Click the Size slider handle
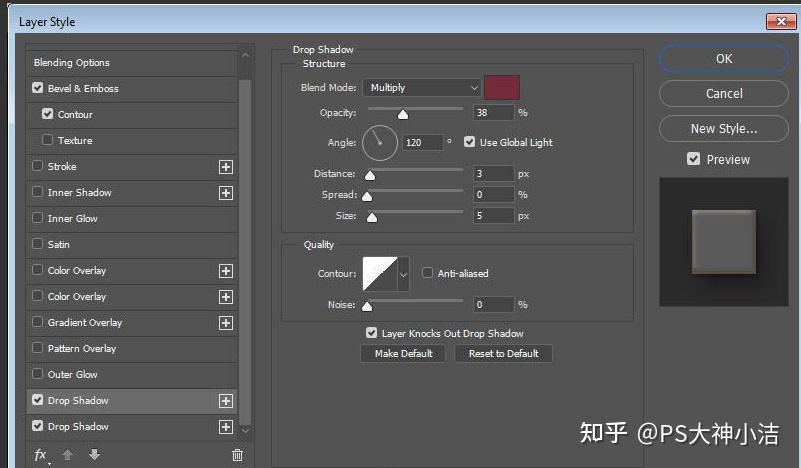The width and height of the screenshot is (801, 468). 372,218
